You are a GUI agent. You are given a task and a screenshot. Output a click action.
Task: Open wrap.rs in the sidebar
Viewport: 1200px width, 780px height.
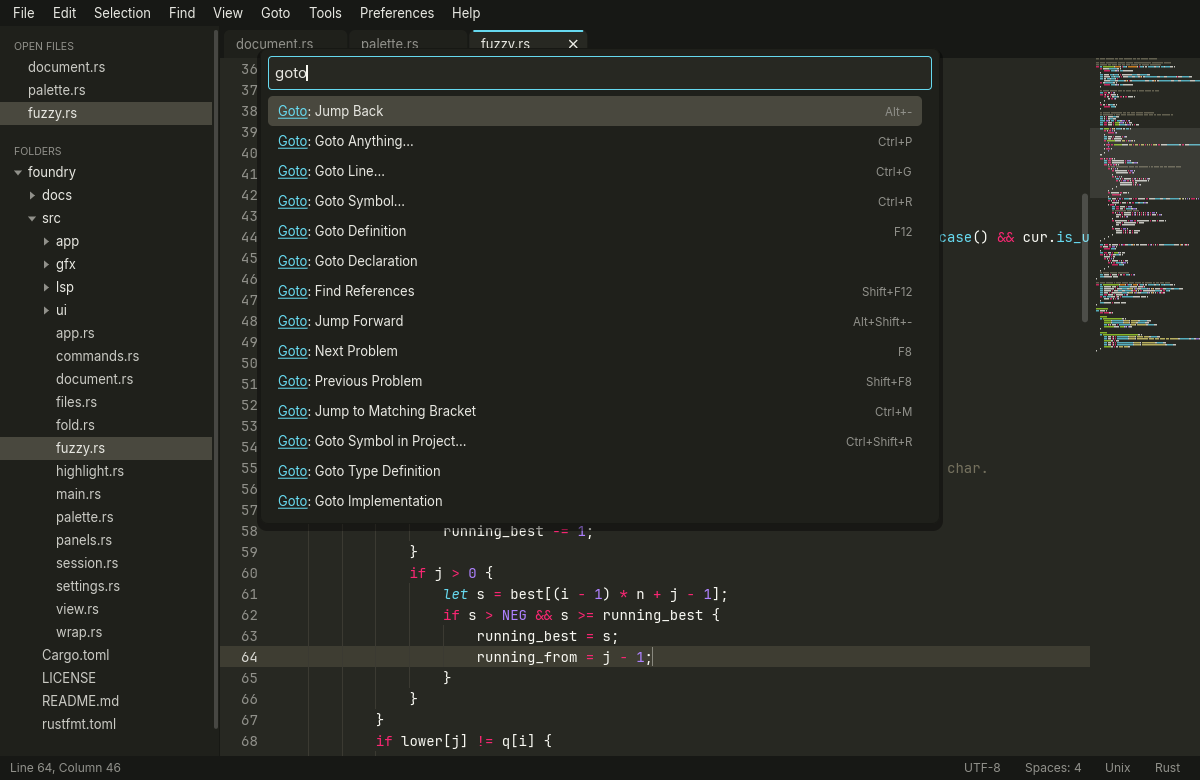click(106, 632)
